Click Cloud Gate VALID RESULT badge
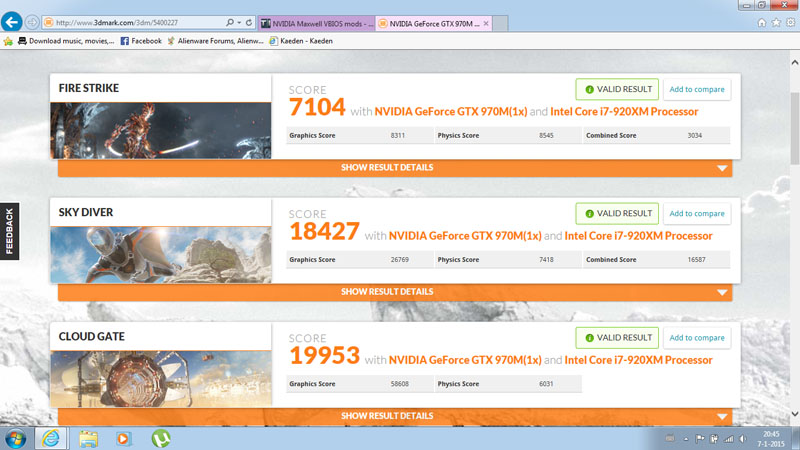The width and height of the screenshot is (800, 450). point(617,338)
